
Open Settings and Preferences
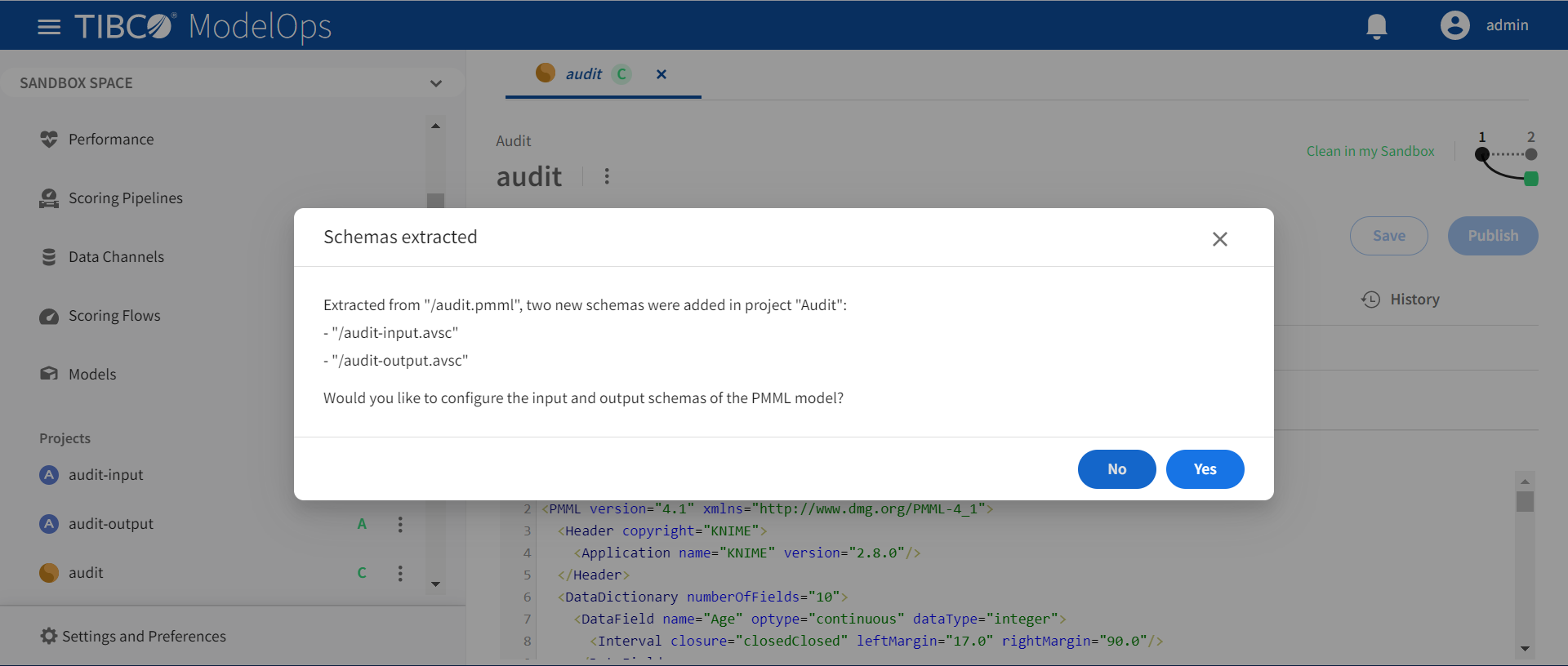(144, 637)
